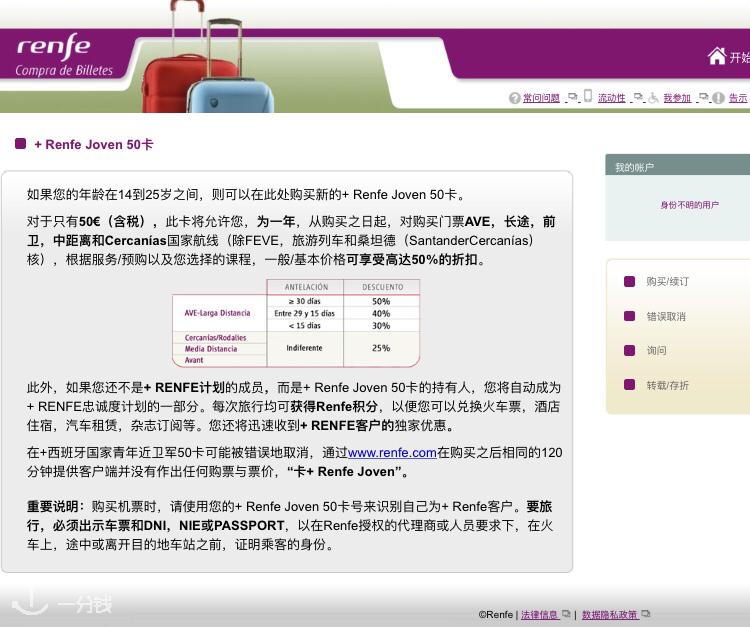Click the Avant table row label
The width and height of the screenshot is (750, 627).
click(194, 360)
